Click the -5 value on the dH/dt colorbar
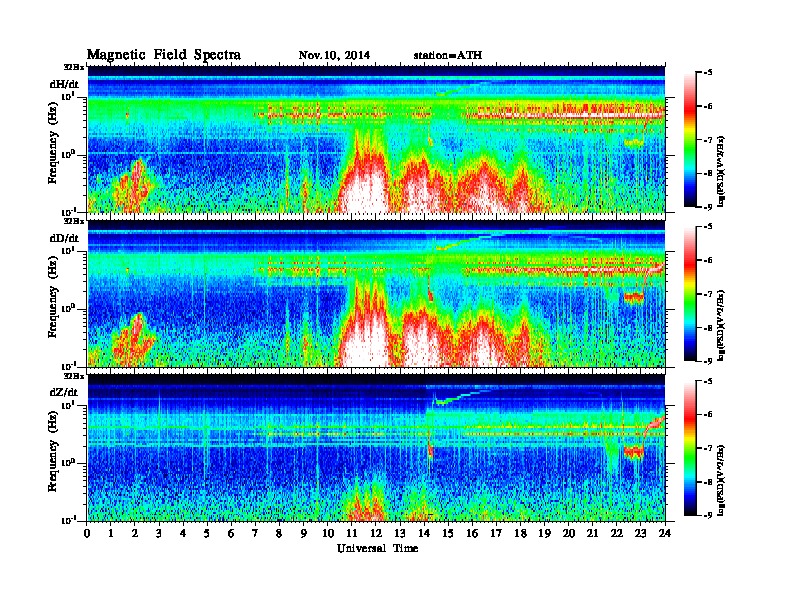792x612 pixels. [x=708, y=72]
